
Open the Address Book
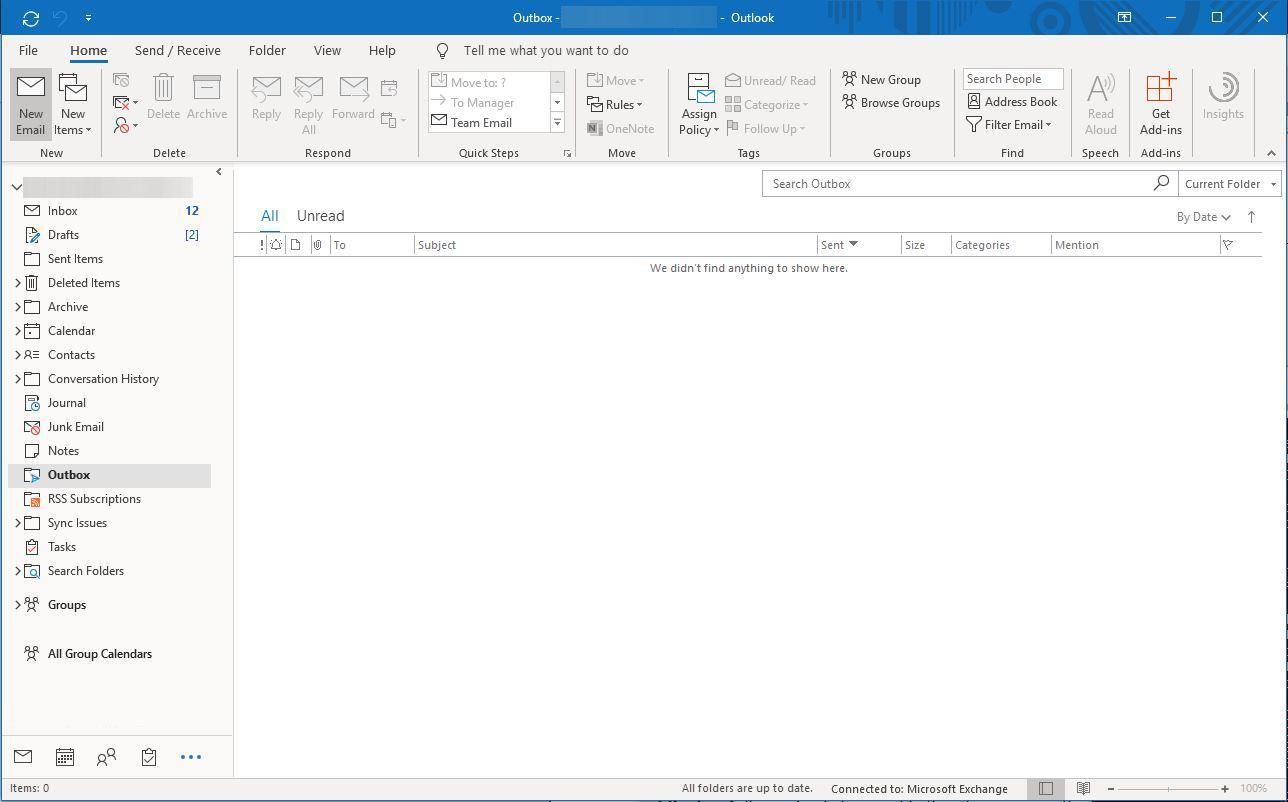(x=1012, y=102)
